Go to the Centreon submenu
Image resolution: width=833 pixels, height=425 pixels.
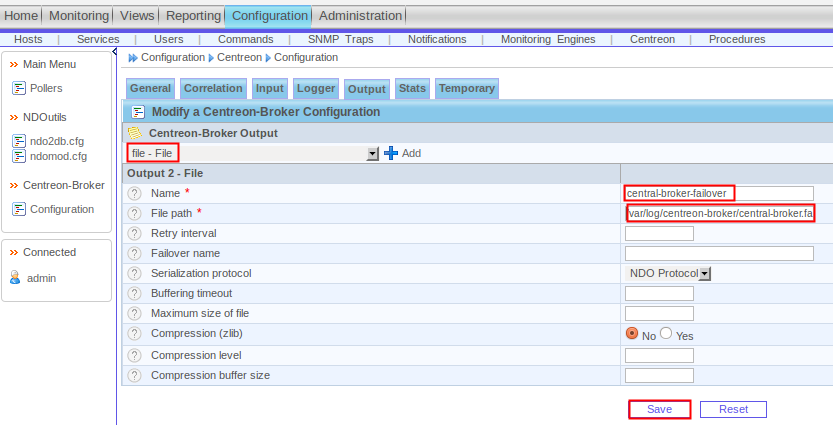coord(652,39)
